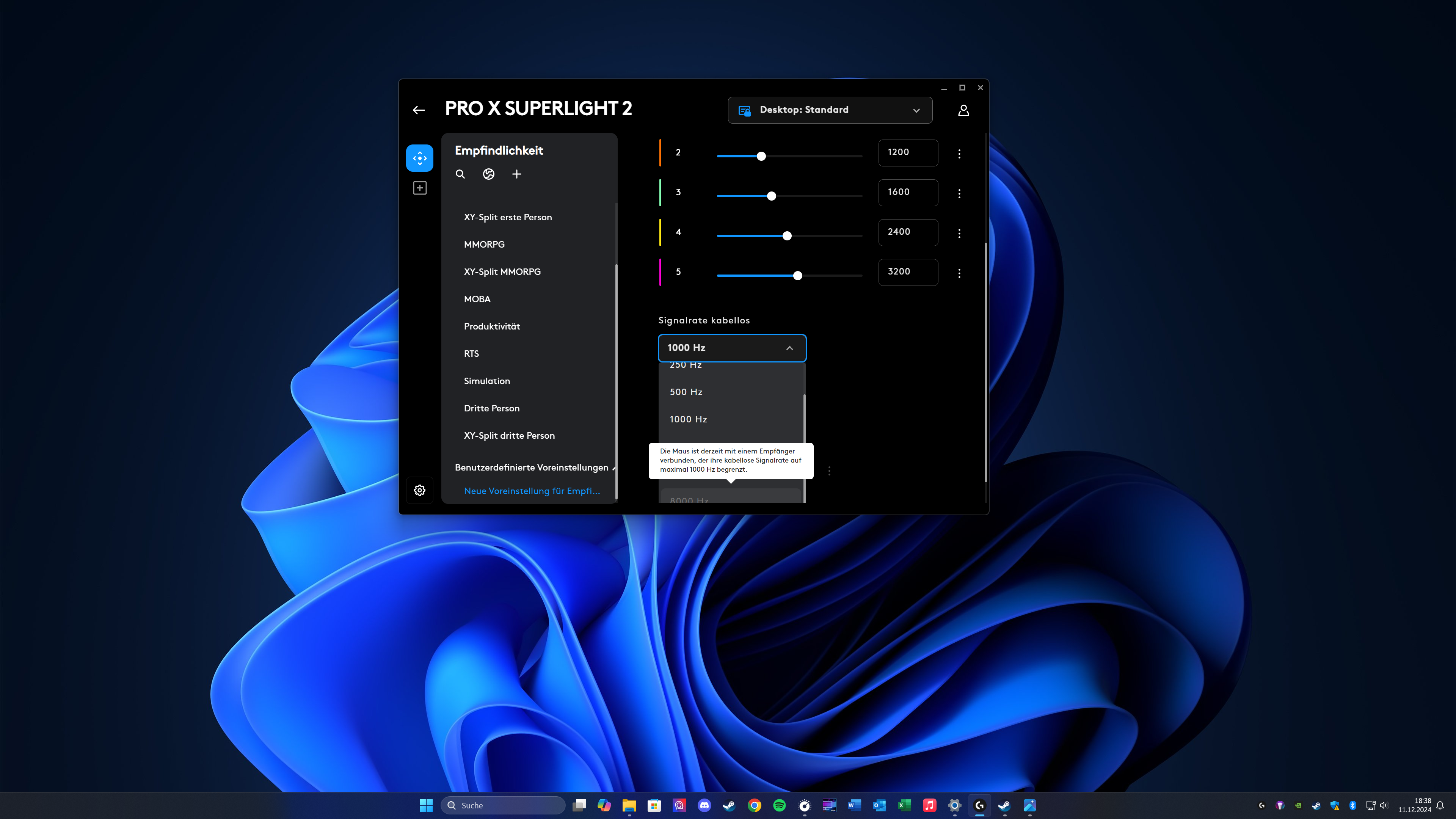Click the back arrow icon
Image resolution: width=1456 pixels, height=819 pixels.
[418, 110]
